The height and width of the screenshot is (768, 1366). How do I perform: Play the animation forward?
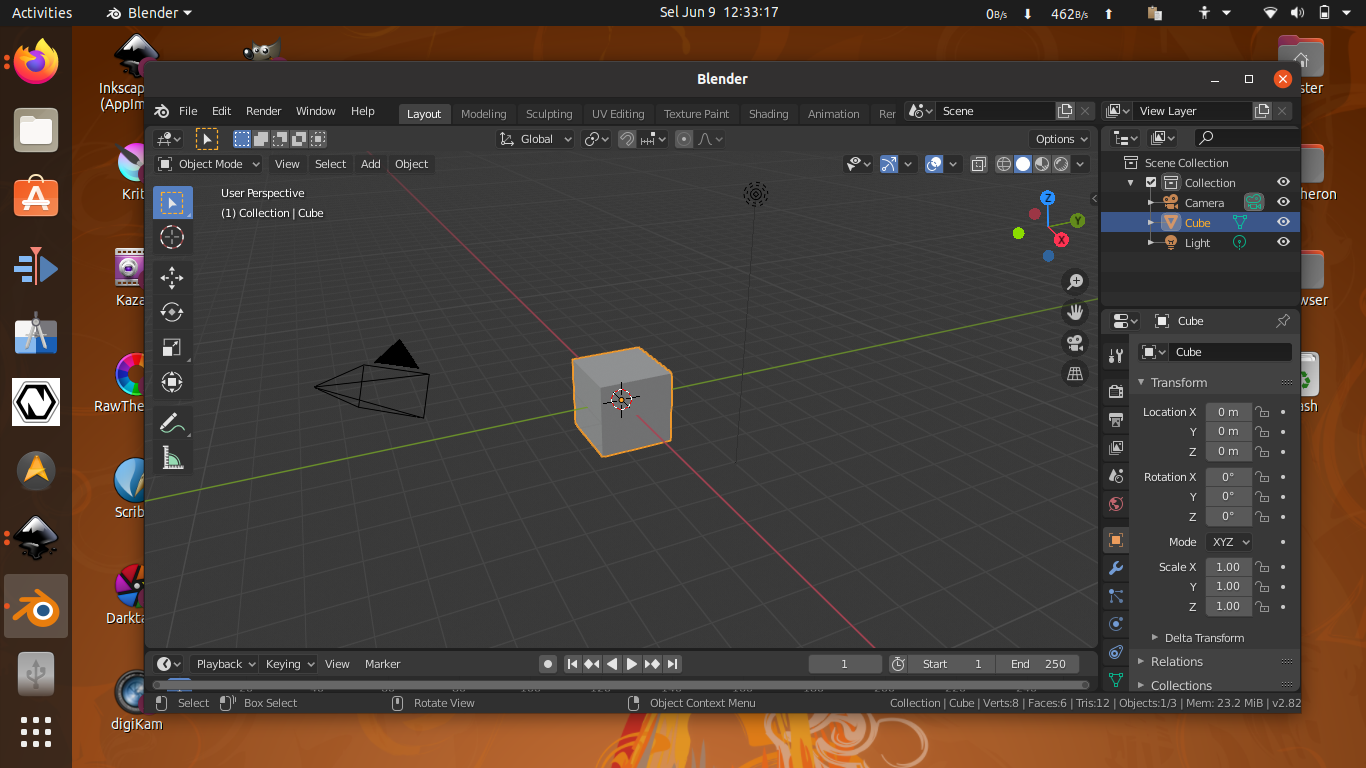click(x=632, y=664)
